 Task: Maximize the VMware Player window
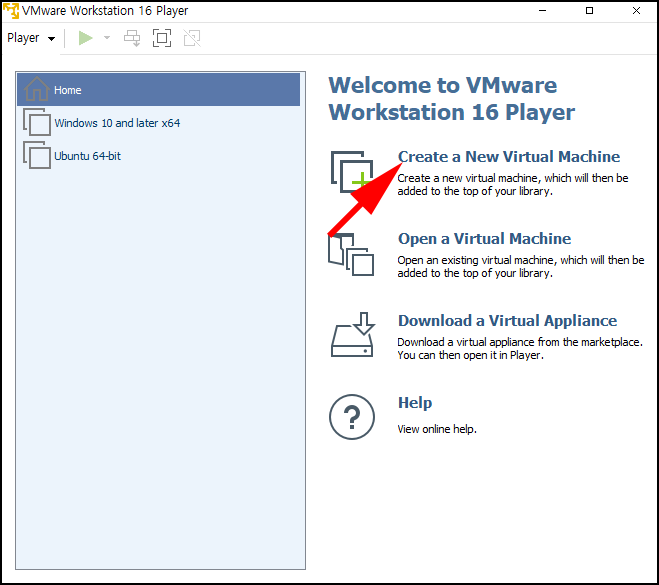pos(590,11)
